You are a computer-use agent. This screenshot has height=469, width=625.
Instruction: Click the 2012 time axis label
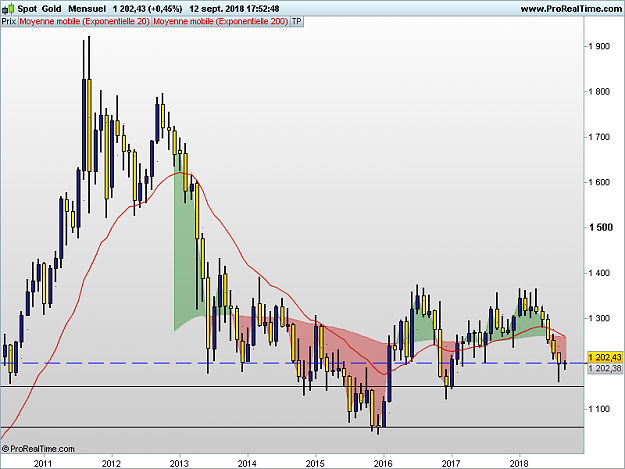point(111,463)
